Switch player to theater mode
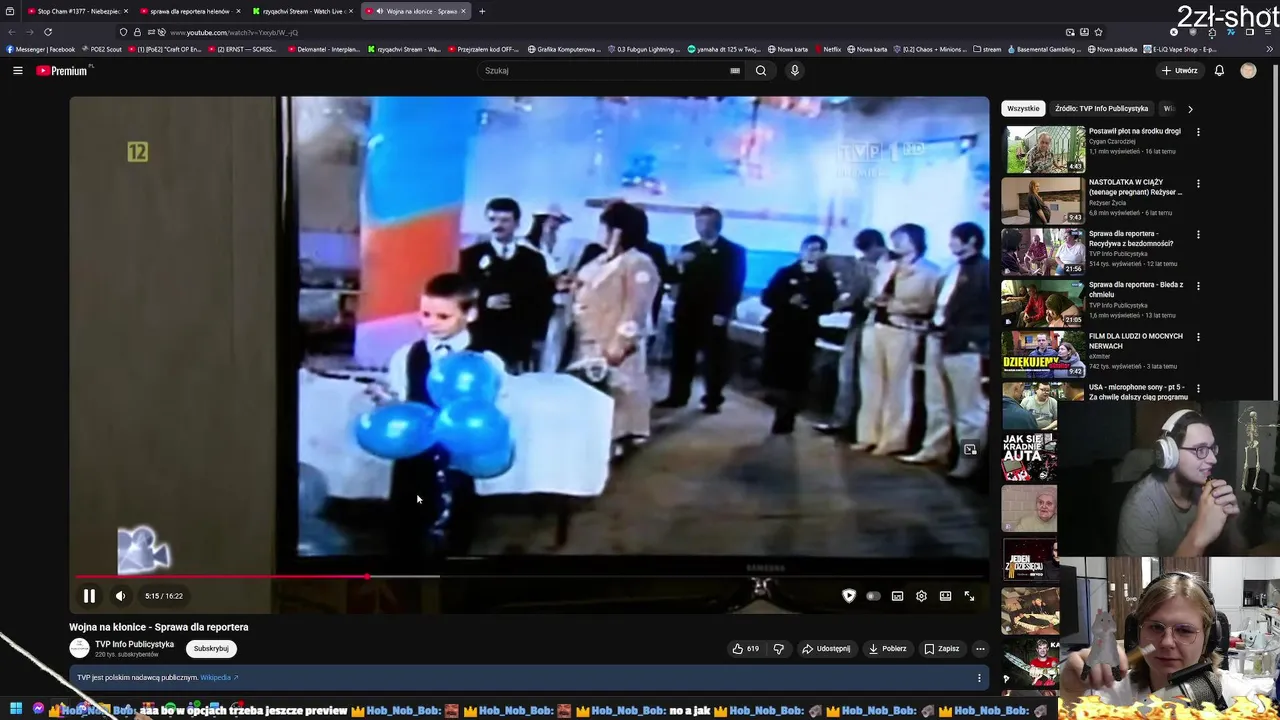The image size is (1280, 720). [x=945, y=596]
